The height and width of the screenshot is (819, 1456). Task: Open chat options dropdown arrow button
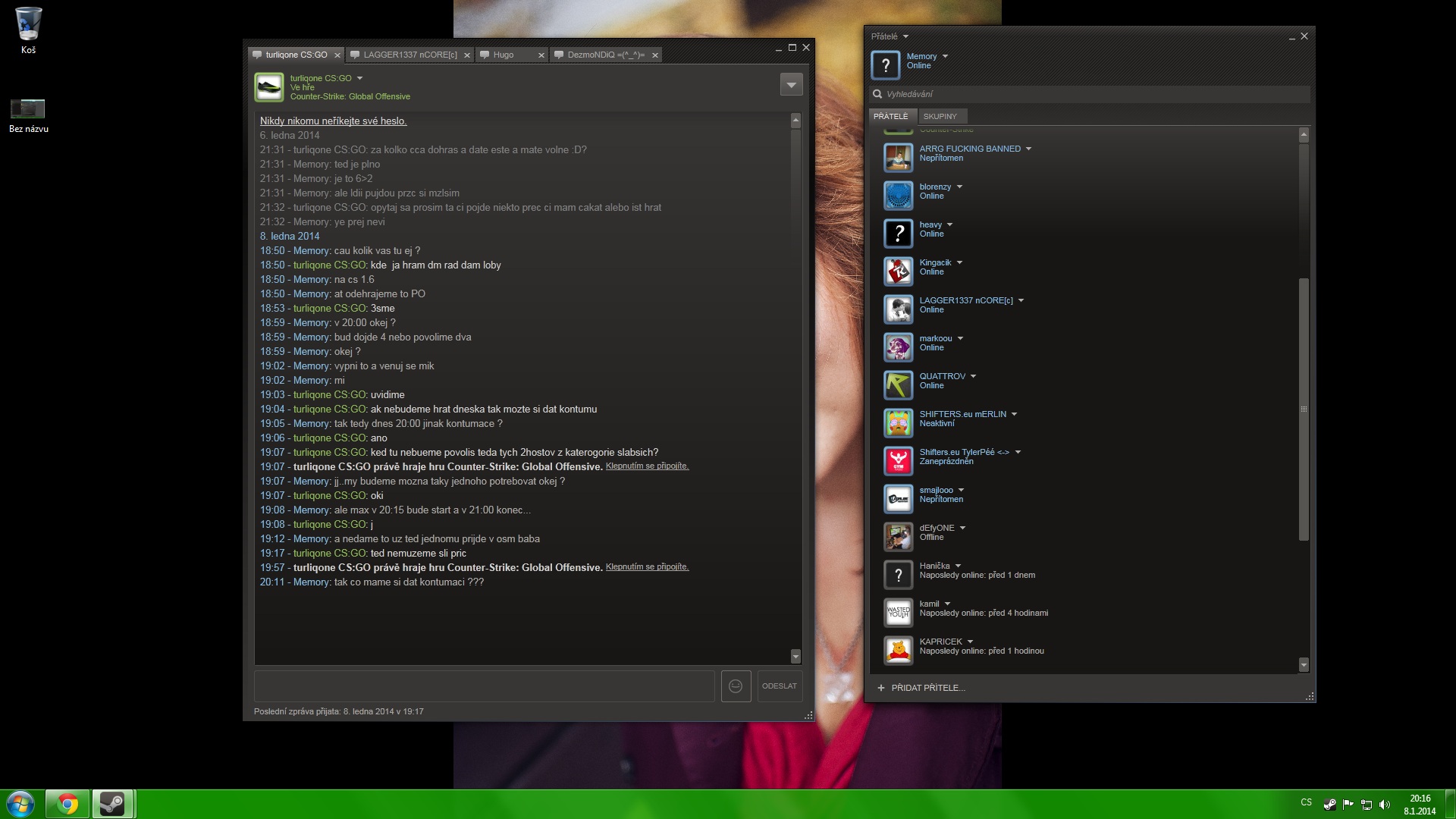791,84
